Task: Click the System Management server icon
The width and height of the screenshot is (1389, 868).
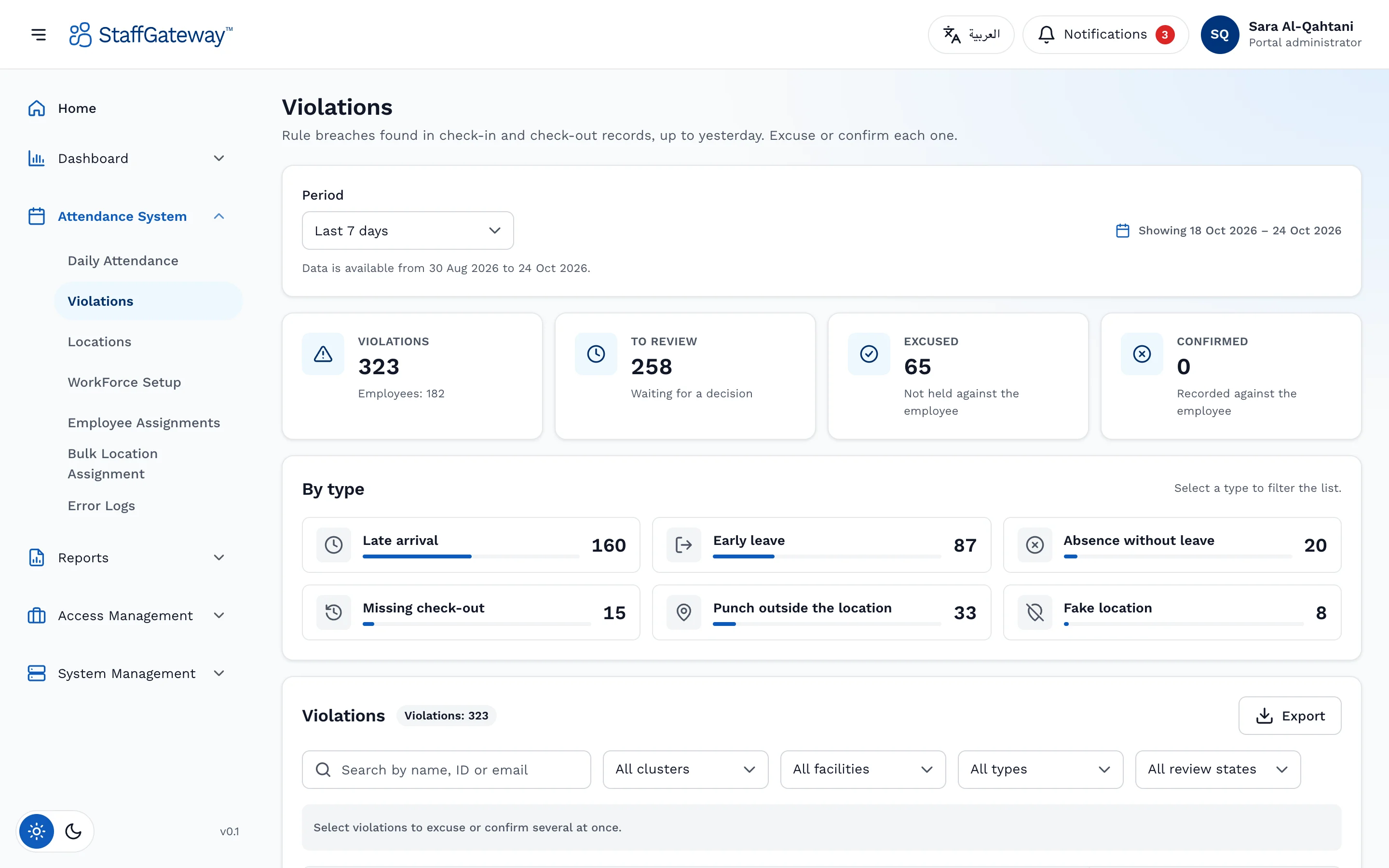Action: pyautogui.click(x=37, y=673)
